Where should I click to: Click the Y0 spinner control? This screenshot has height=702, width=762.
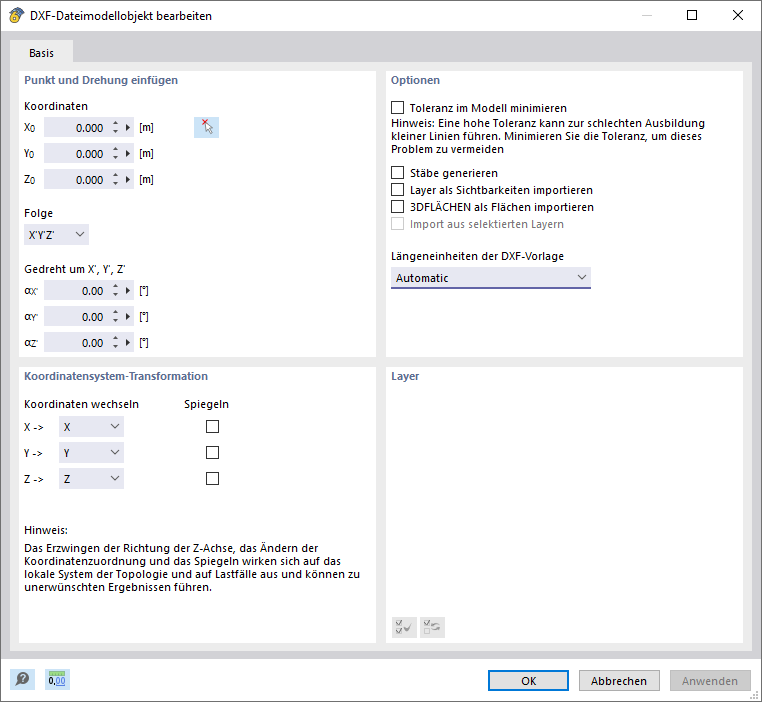[x=115, y=154]
